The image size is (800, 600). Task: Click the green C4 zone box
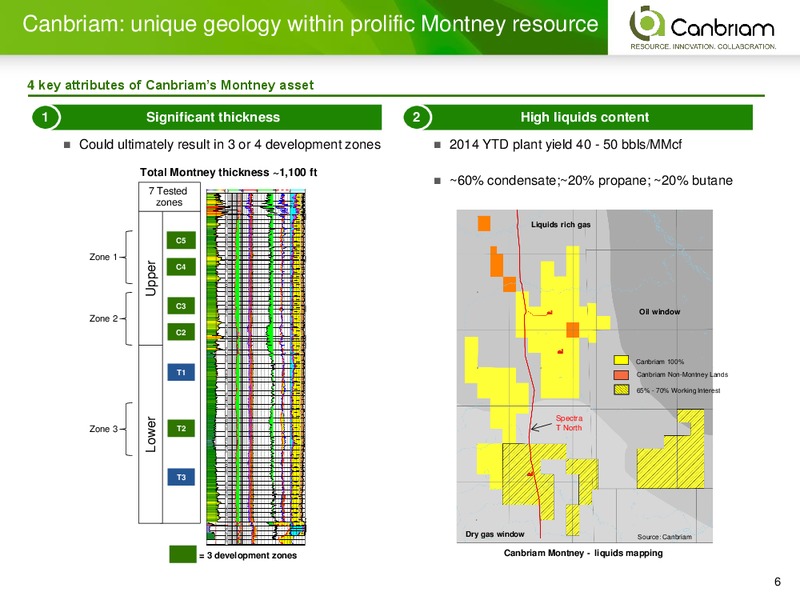[x=181, y=267]
